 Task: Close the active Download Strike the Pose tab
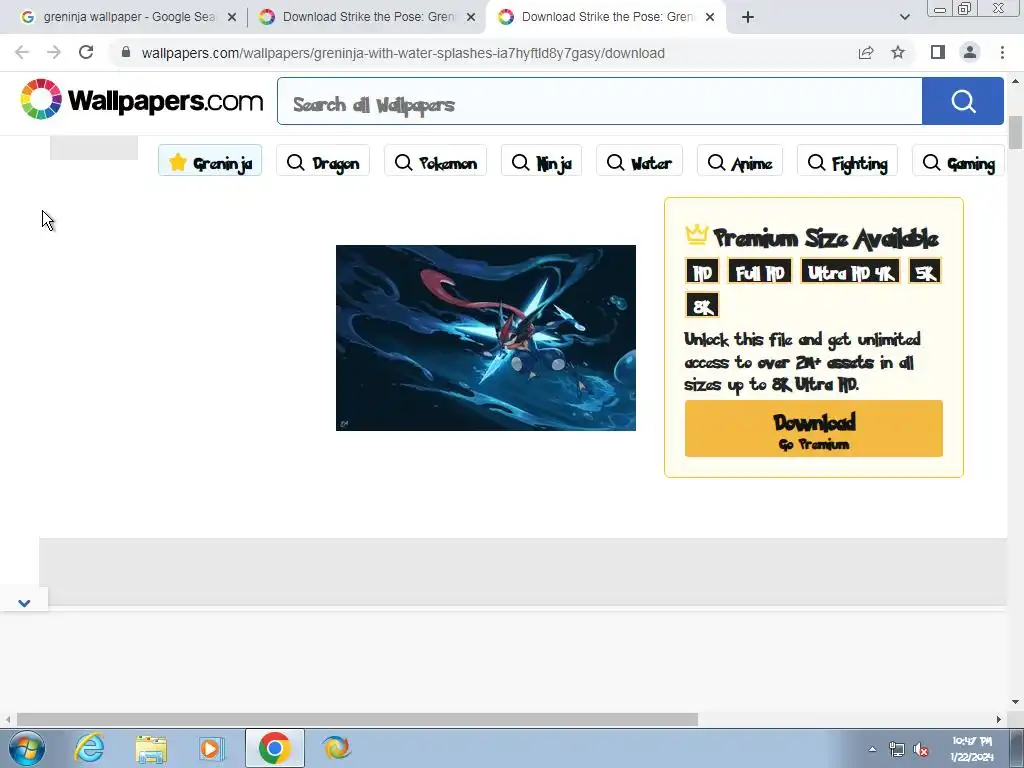pyautogui.click(x=711, y=18)
